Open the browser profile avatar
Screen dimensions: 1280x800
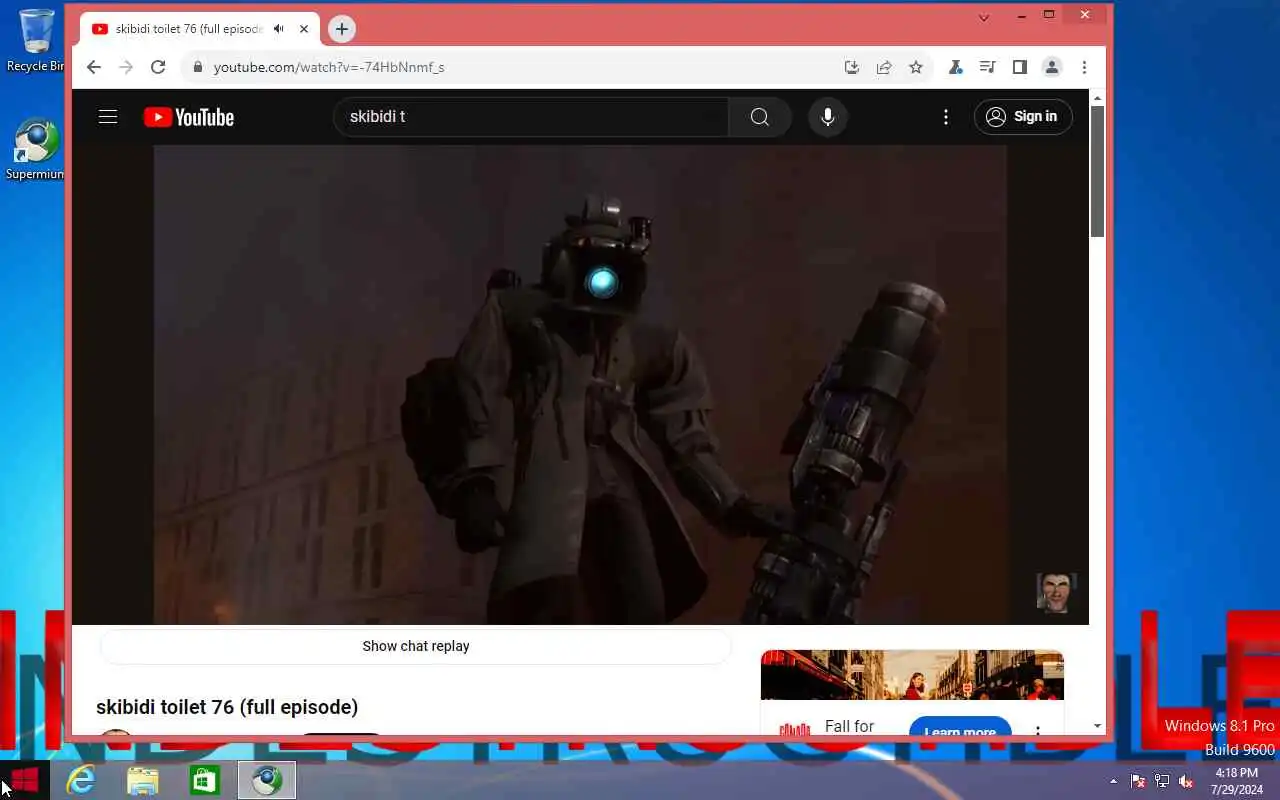click(1051, 67)
